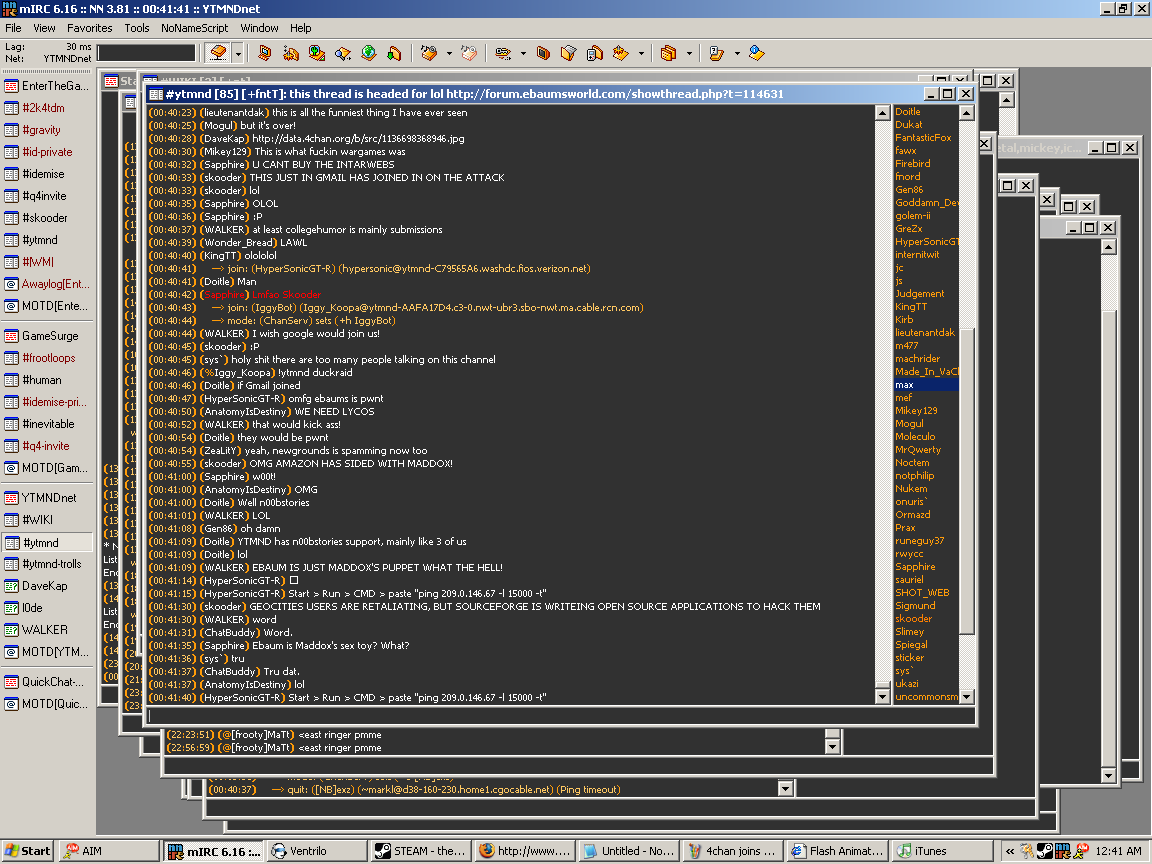Click the Connect lightning bolt toolbar icon

coord(218,53)
